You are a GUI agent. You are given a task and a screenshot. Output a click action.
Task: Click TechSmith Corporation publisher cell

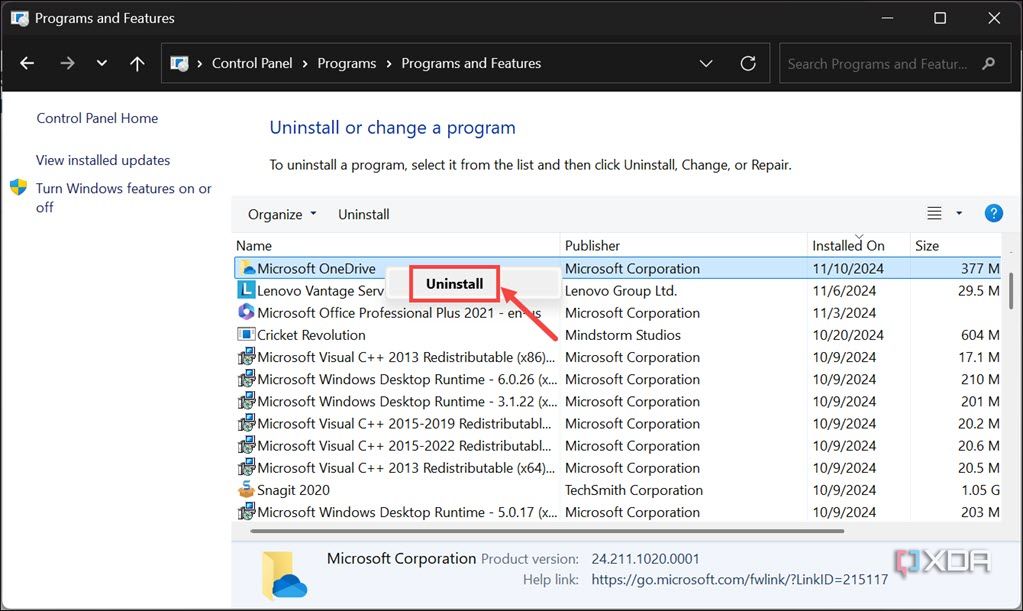(x=634, y=490)
